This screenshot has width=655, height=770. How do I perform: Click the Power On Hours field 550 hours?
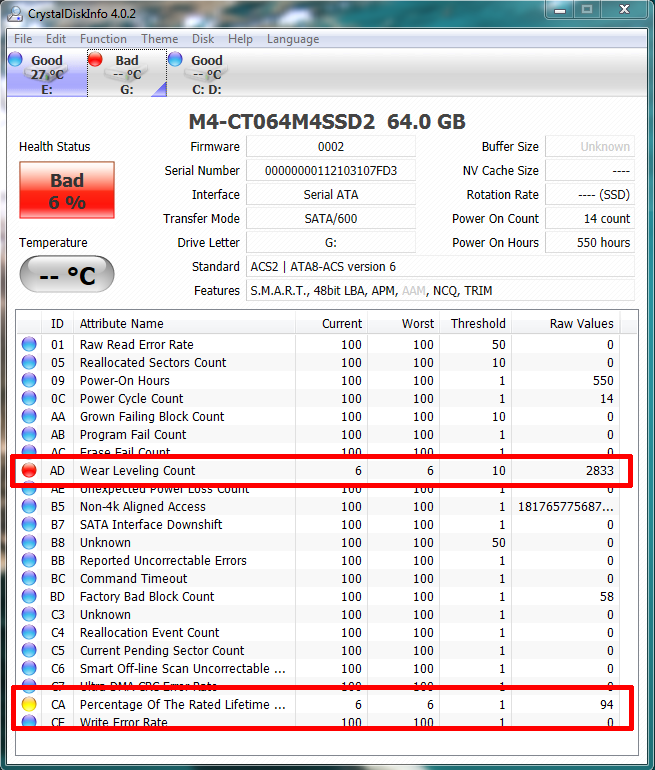pos(590,243)
